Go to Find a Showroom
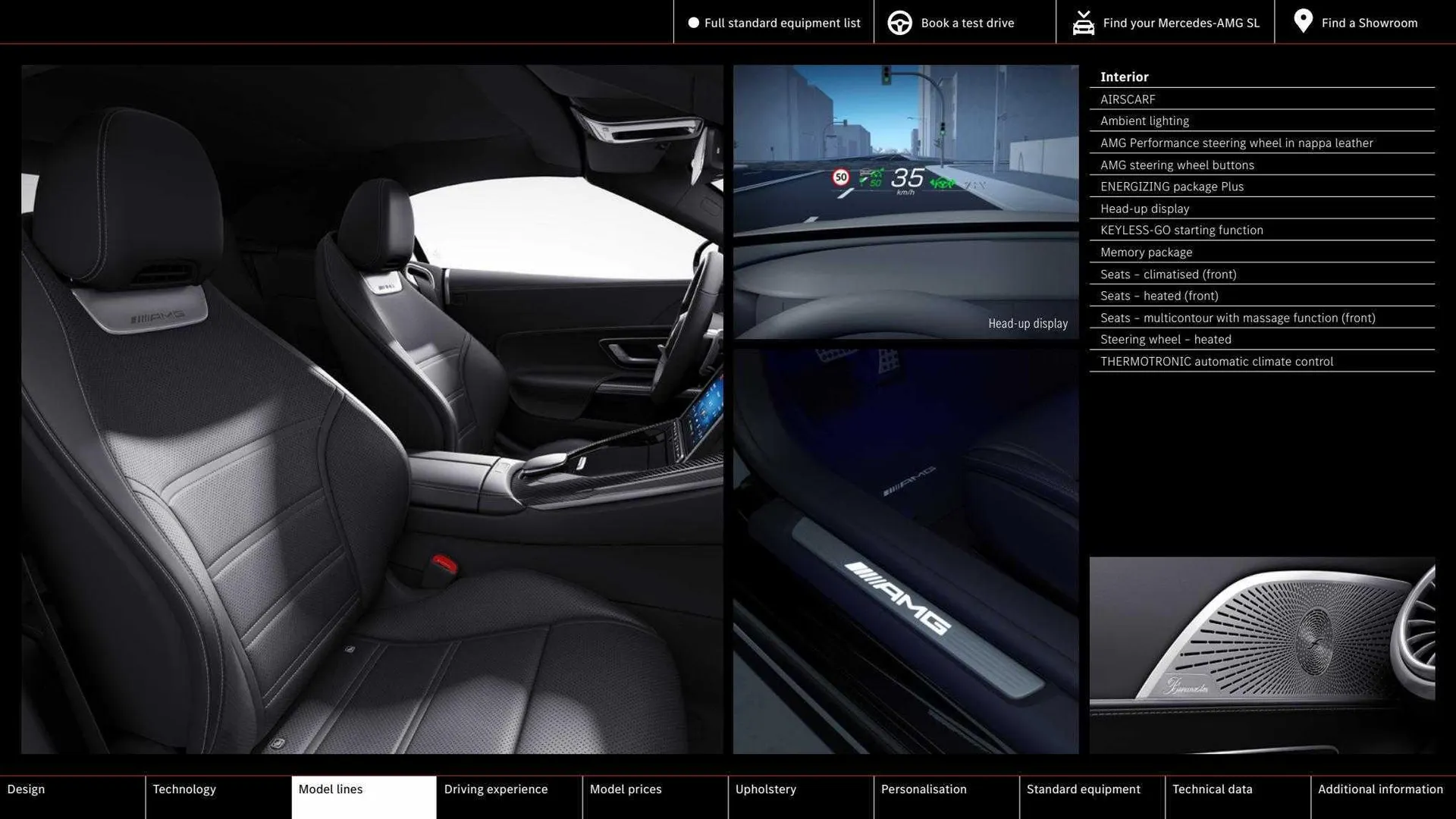Viewport: 1456px width, 819px height. point(1369,23)
